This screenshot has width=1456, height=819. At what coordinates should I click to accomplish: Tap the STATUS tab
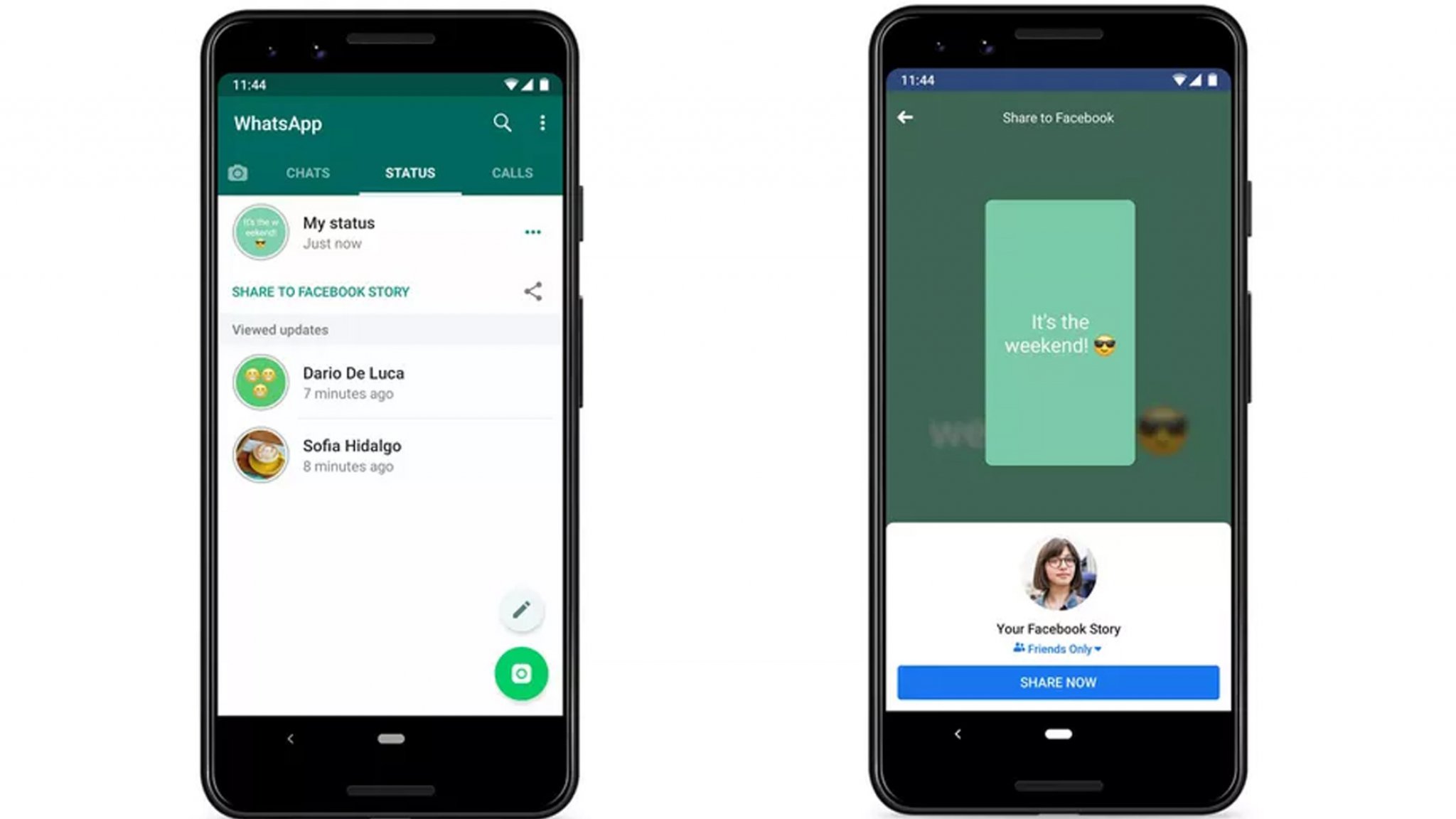(x=409, y=173)
